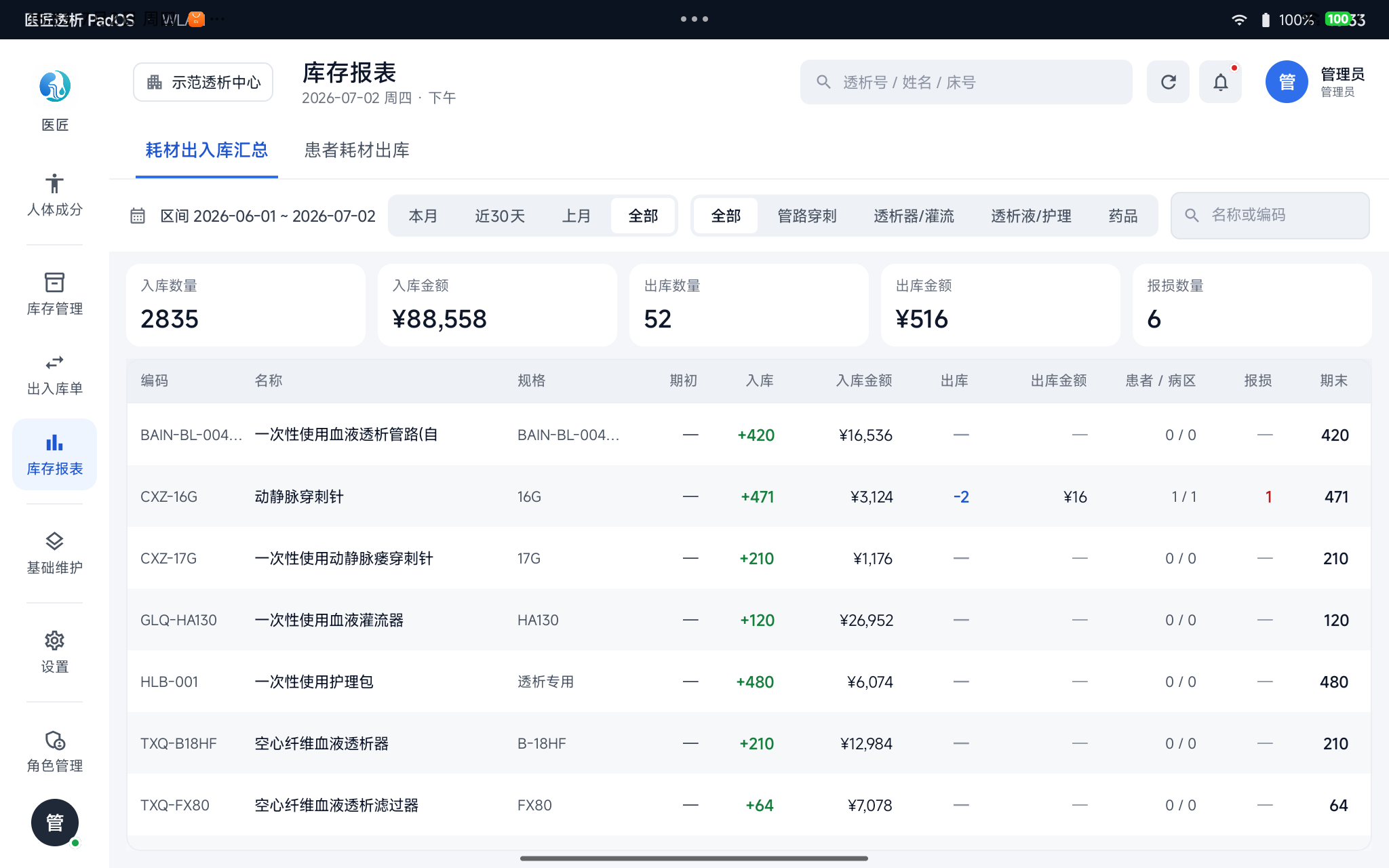Image resolution: width=1389 pixels, height=868 pixels.
Task: Click the red 报损 value 1
Action: click(x=1268, y=496)
